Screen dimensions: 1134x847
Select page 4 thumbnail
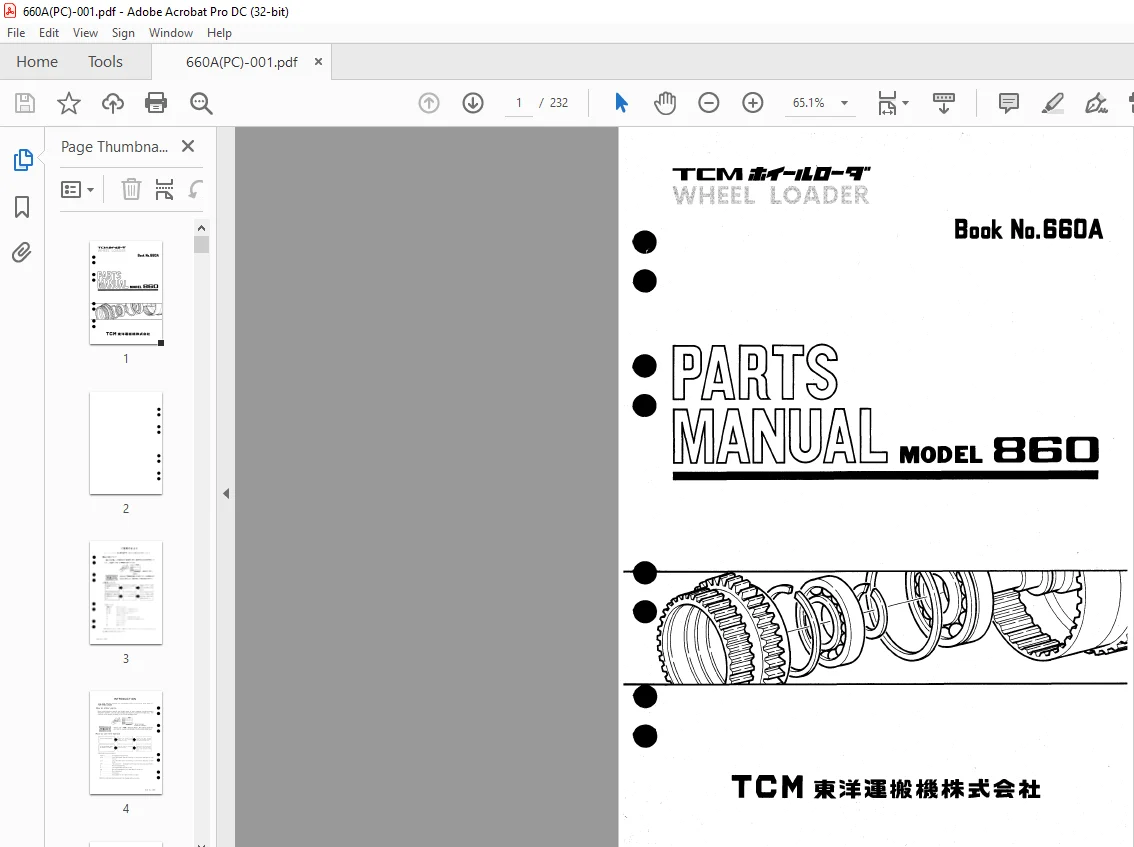[126, 743]
